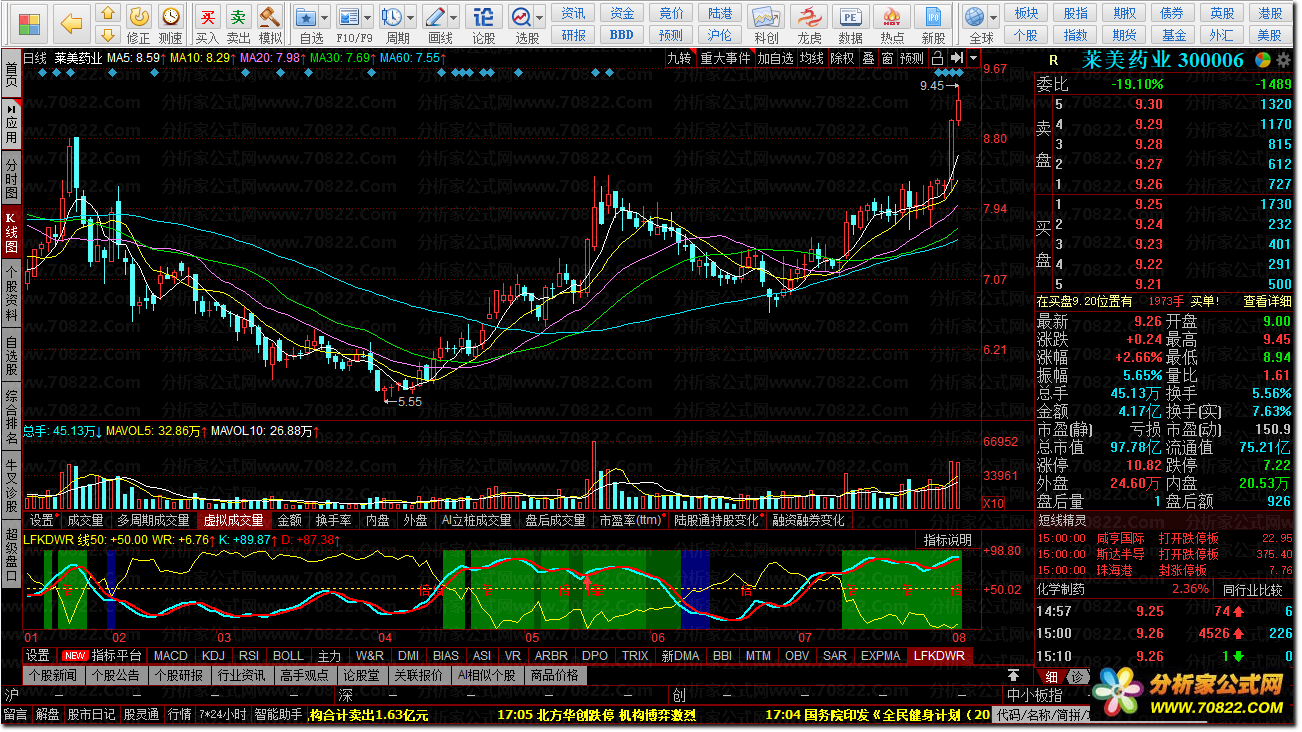This screenshot has height=732, width=1302.
Task: Expand the 全球 globe dropdown arrow
Action: coord(993,18)
